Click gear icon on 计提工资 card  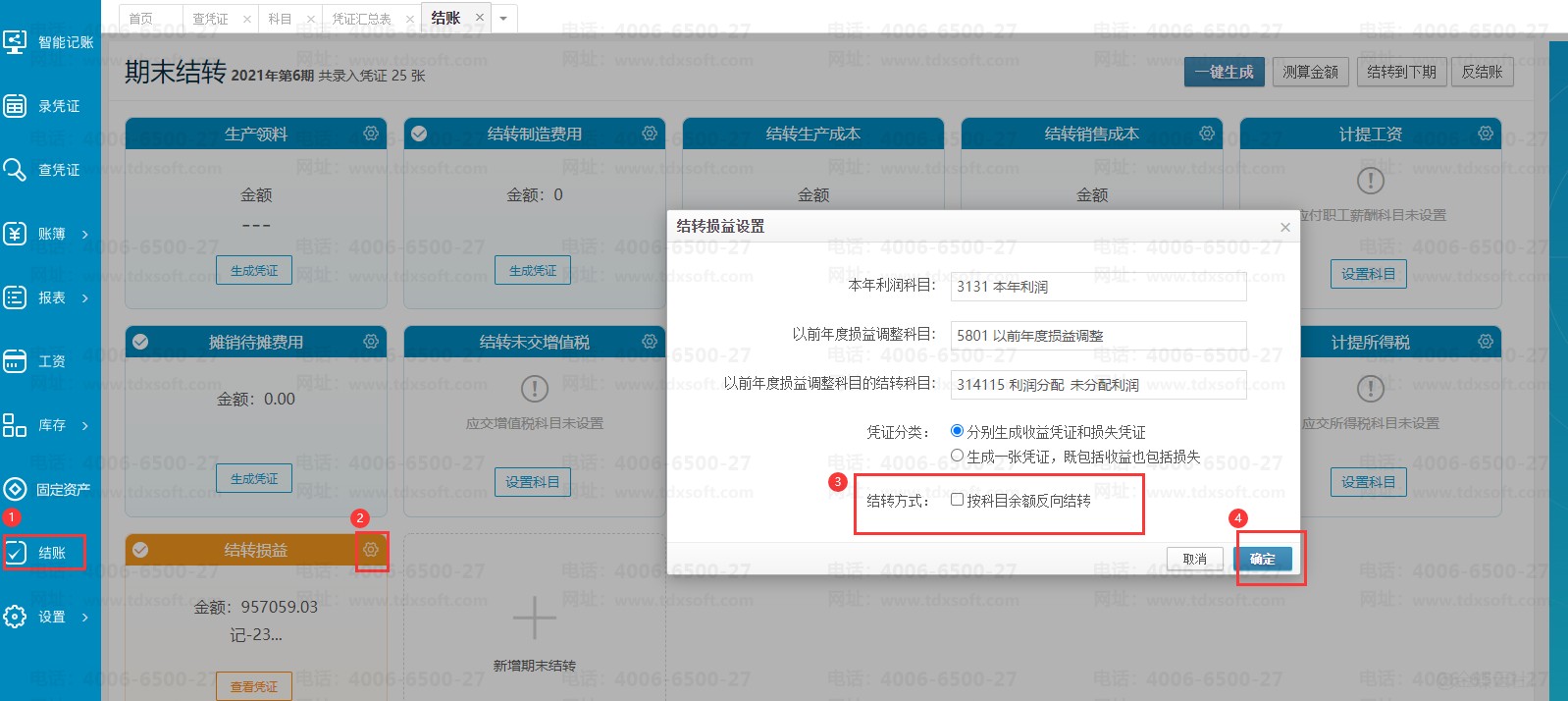pos(1486,134)
